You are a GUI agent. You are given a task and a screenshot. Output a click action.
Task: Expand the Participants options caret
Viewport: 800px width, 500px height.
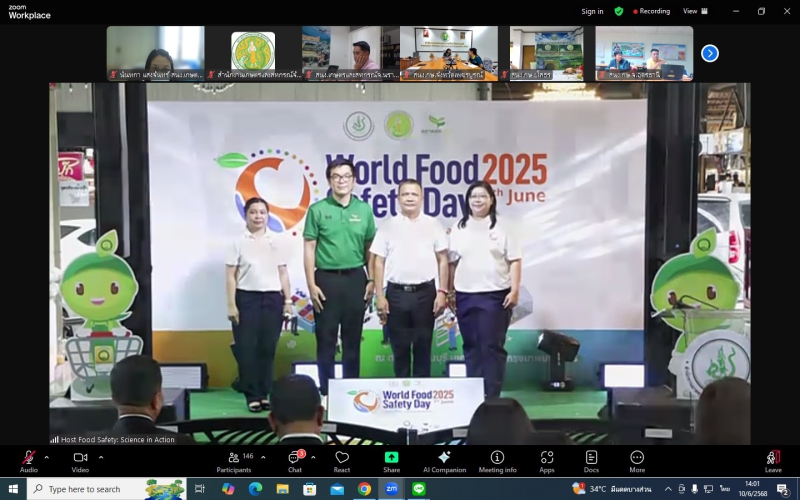263,457
